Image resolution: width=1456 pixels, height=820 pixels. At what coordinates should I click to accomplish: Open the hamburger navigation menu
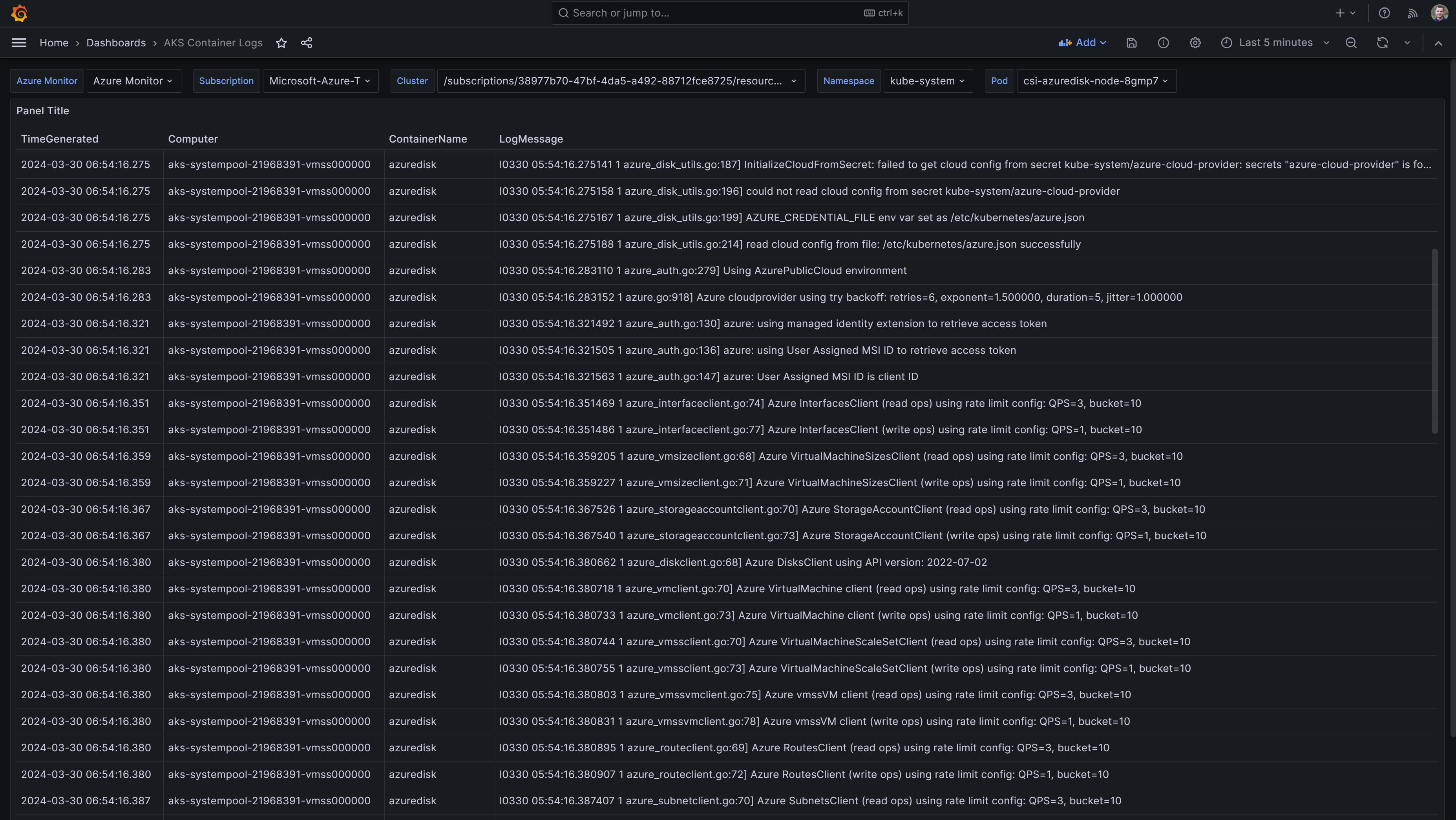pos(19,43)
